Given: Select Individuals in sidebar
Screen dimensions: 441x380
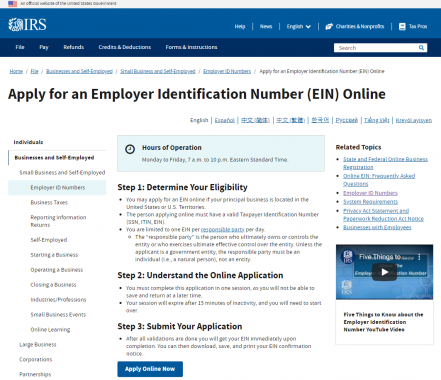Looking at the screenshot, I should point(28,142).
